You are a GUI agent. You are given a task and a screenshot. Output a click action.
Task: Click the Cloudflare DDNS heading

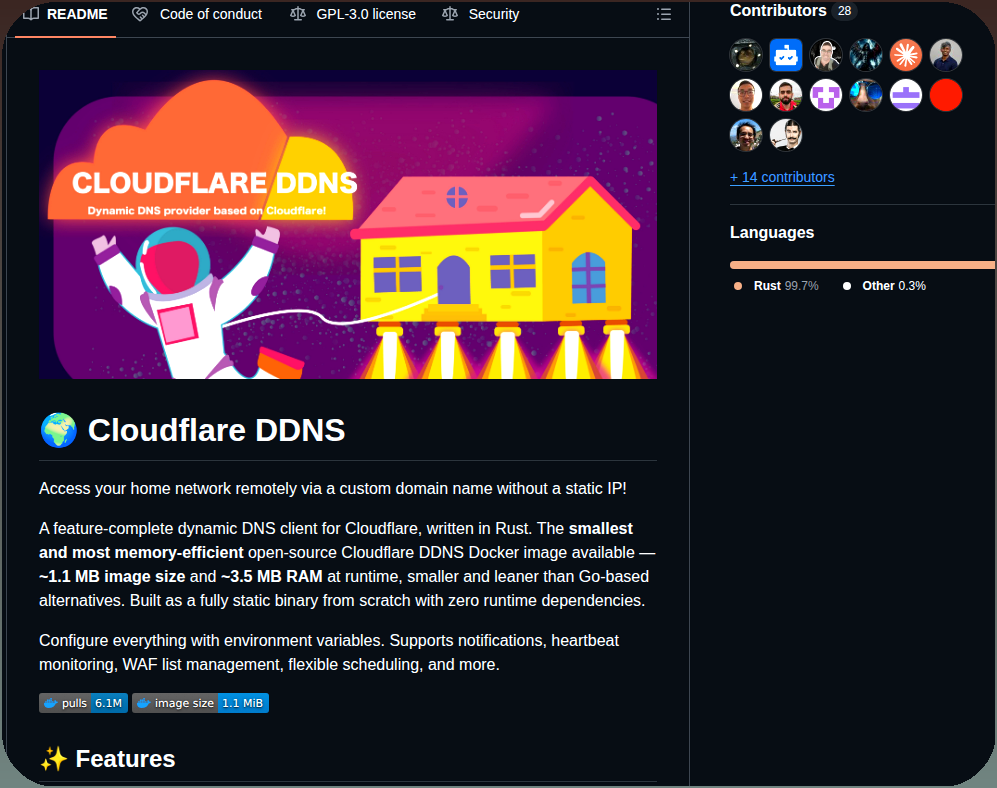[x=216, y=431]
